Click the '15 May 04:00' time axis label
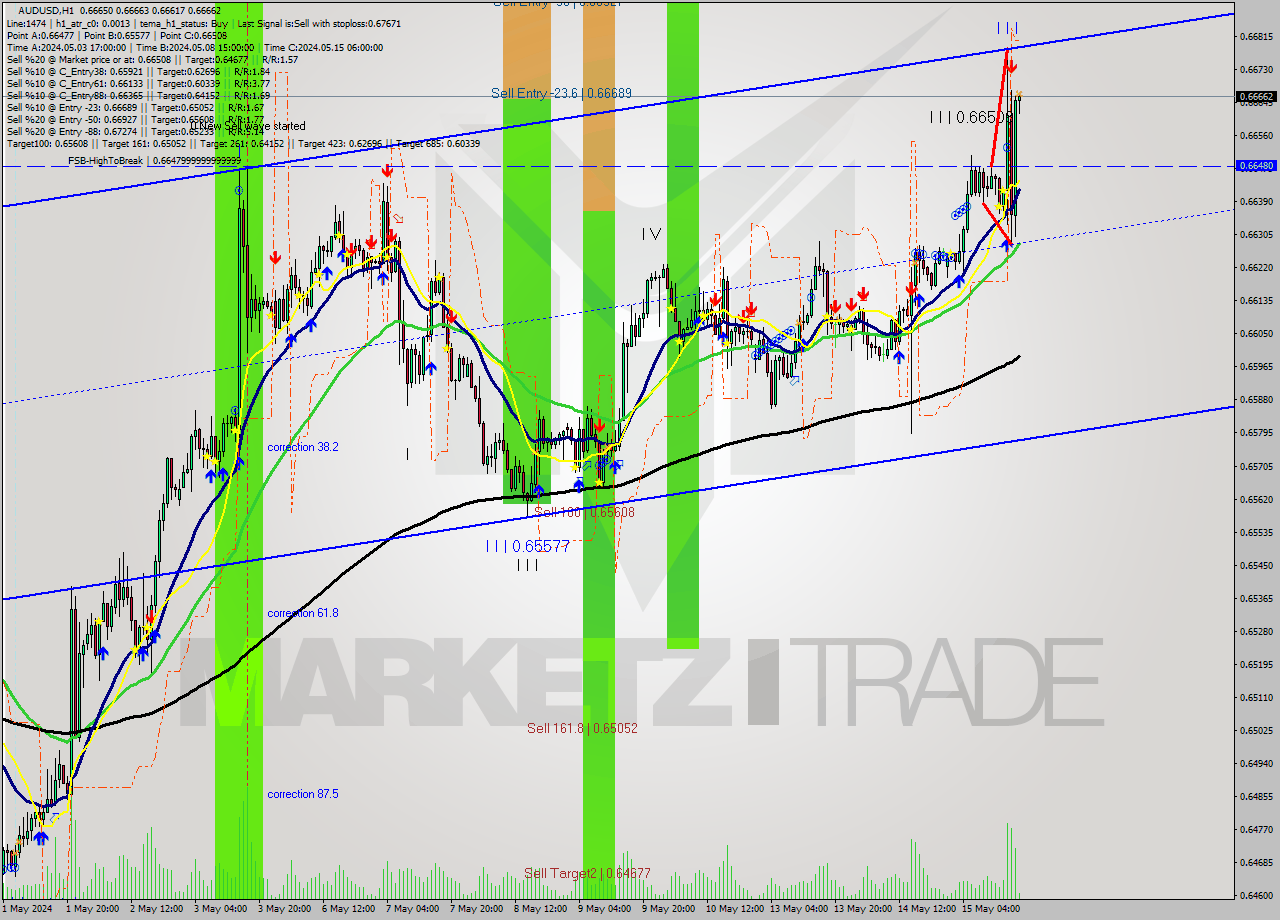Viewport: 1280px width, 920px height. (992, 909)
